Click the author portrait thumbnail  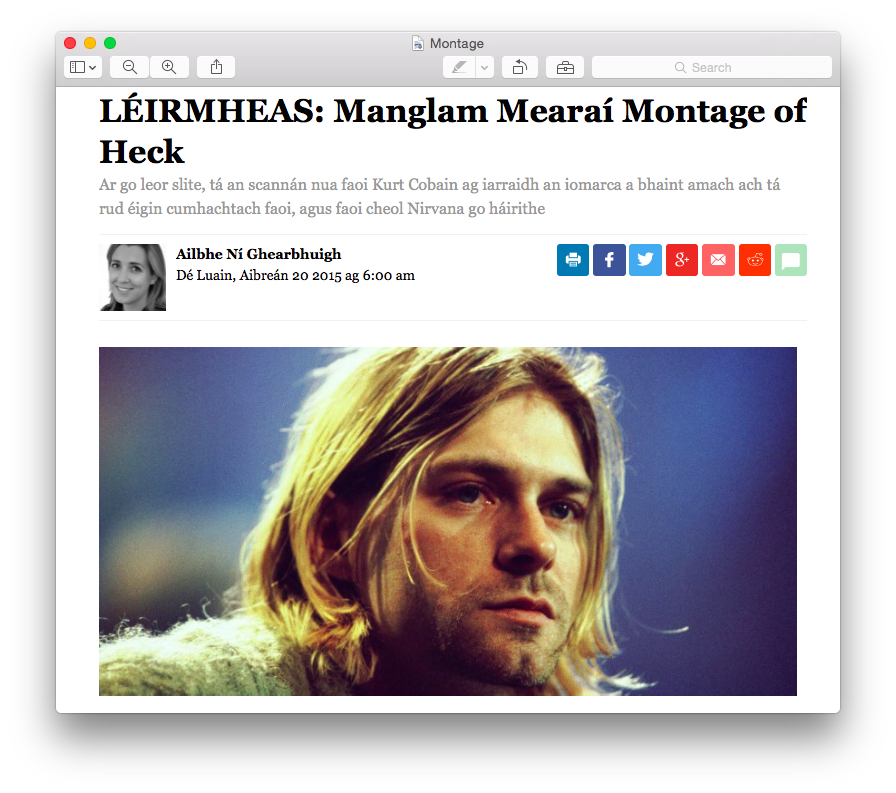pos(133,278)
